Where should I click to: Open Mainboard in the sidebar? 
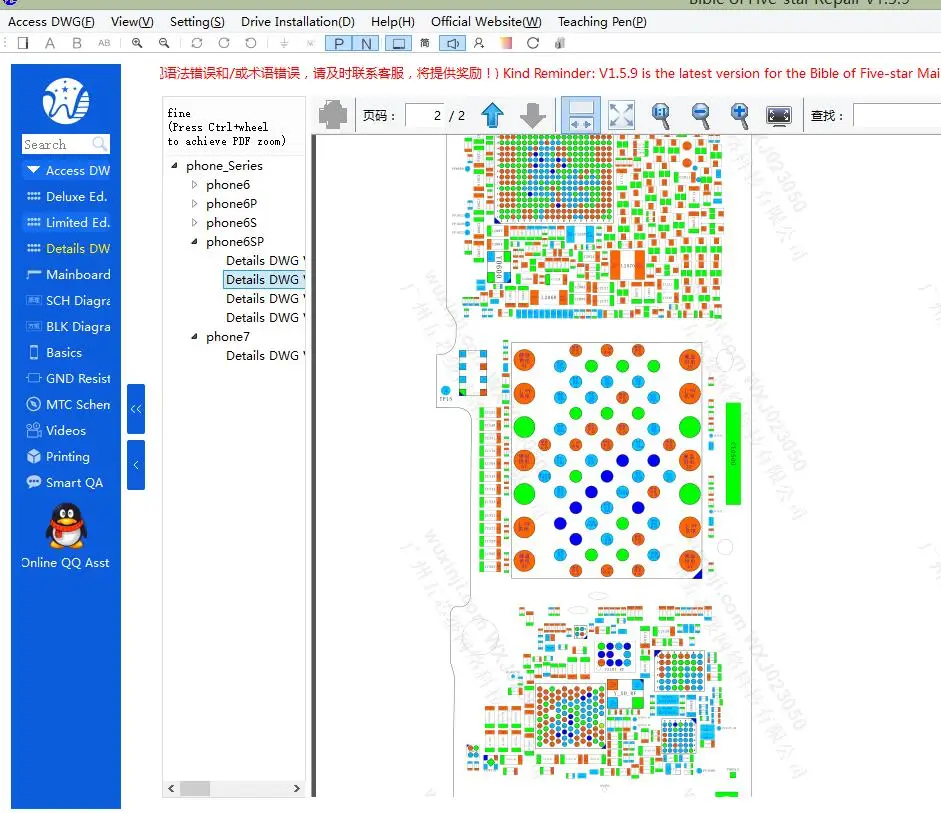pyautogui.click(x=67, y=274)
